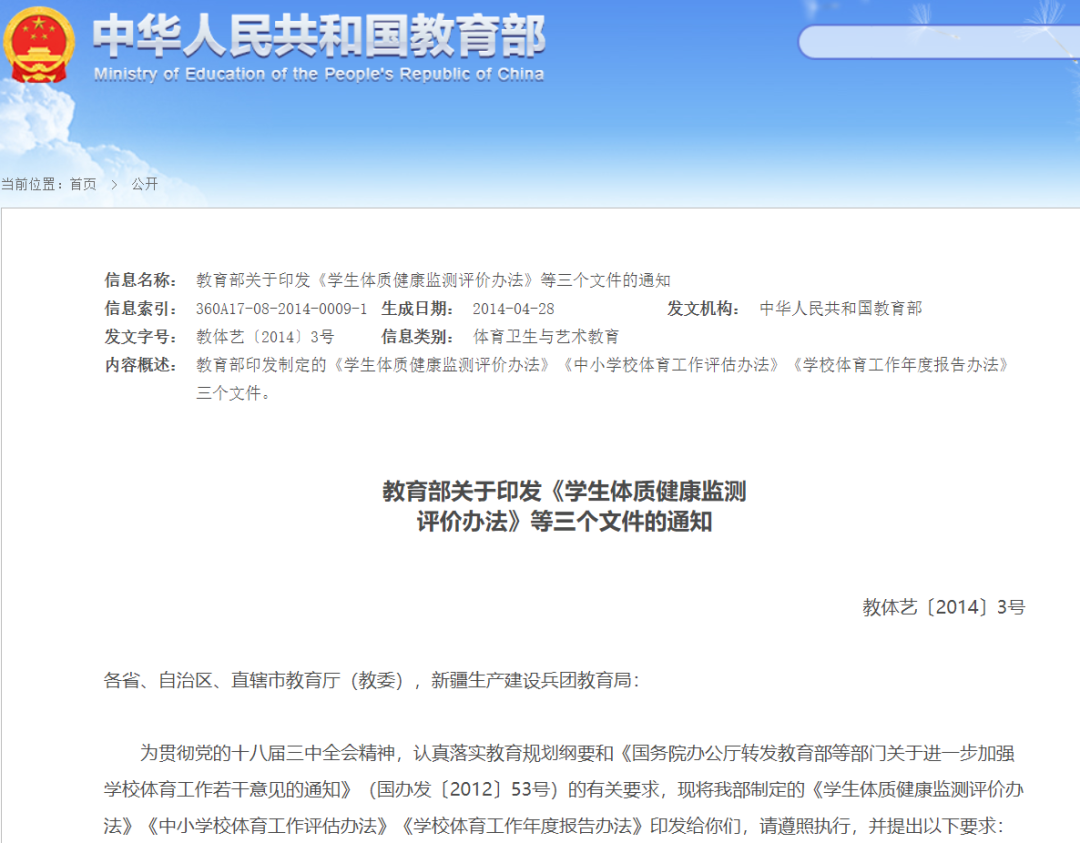Select the summary ending text 三个文件。
The height and width of the screenshot is (843, 1080).
pyautogui.click(x=233, y=393)
